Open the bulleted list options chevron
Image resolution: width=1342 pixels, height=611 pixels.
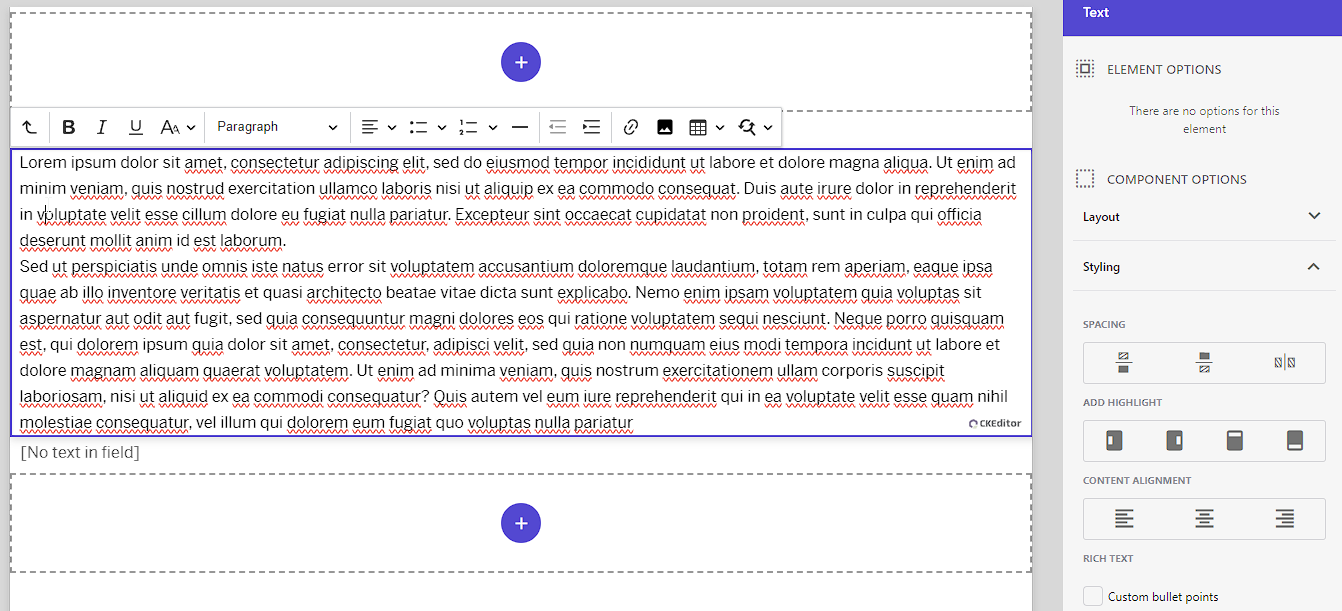tap(441, 127)
